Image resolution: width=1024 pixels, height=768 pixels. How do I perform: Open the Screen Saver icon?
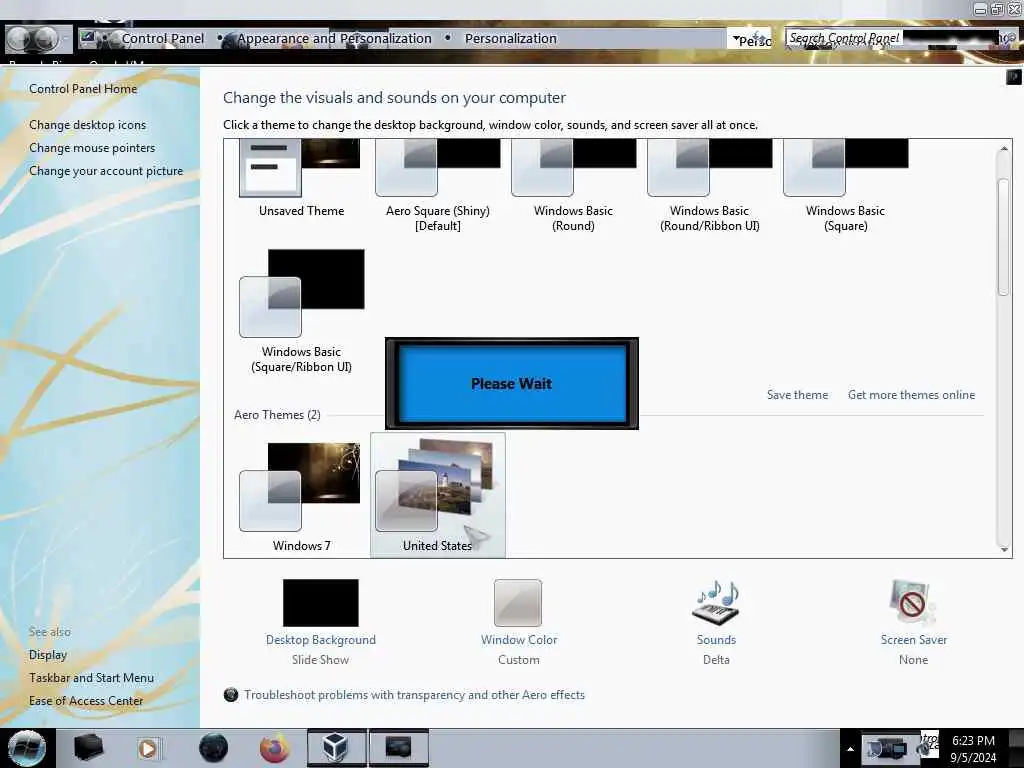point(913,603)
